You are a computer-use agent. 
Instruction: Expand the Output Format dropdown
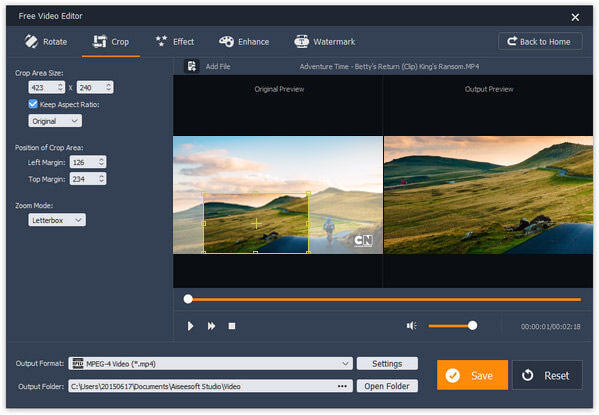pos(210,364)
